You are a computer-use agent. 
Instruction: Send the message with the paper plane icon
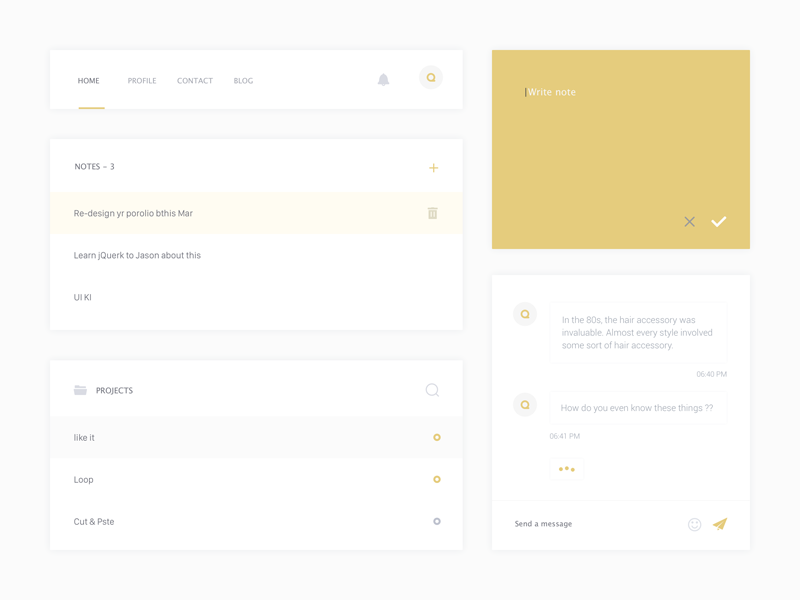coord(722,523)
